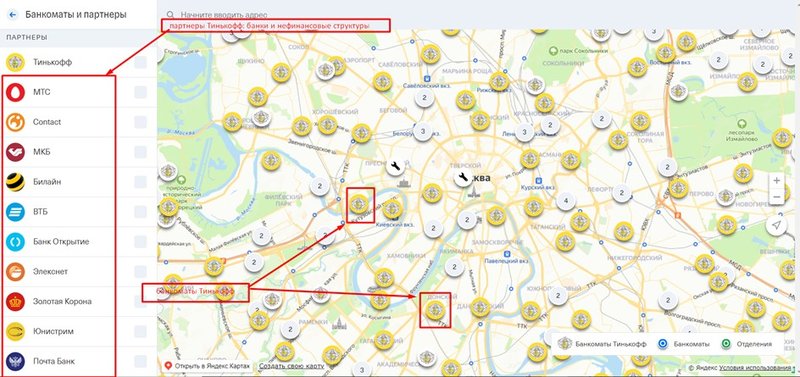Click the wrench marker near Тверской

[x=463, y=178]
